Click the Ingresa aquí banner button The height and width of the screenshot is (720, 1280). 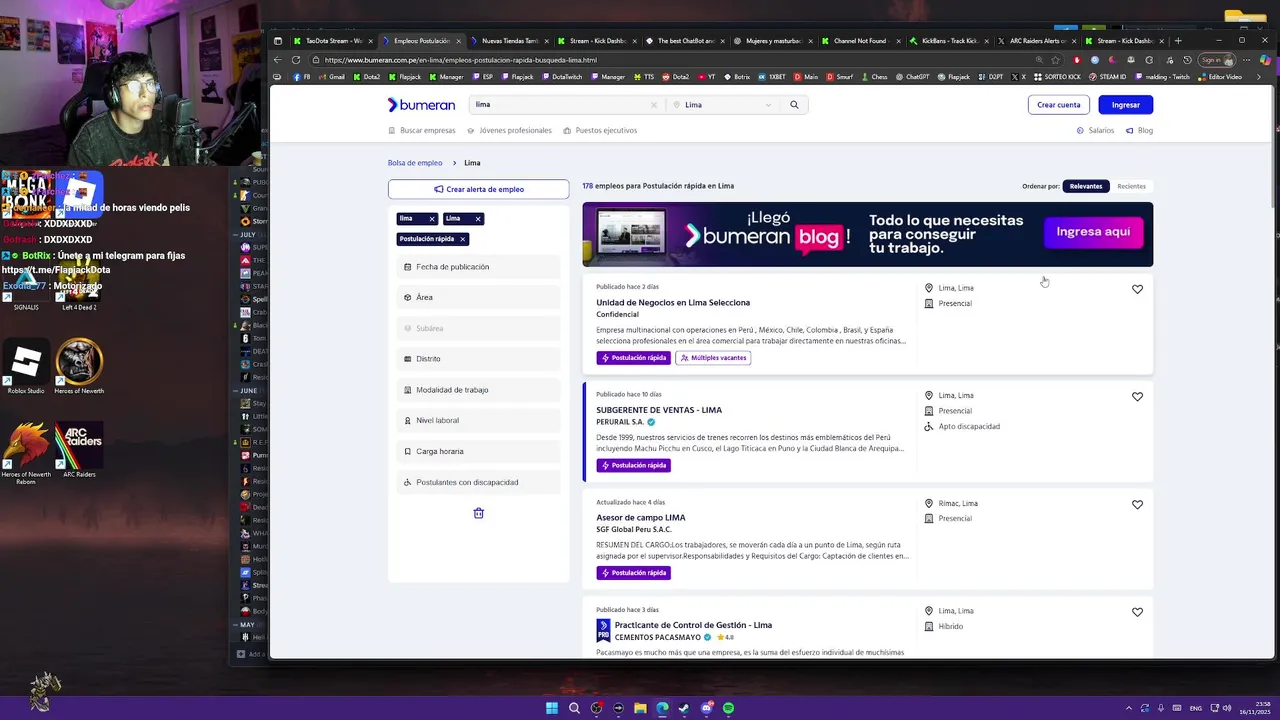pyautogui.click(x=1093, y=232)
